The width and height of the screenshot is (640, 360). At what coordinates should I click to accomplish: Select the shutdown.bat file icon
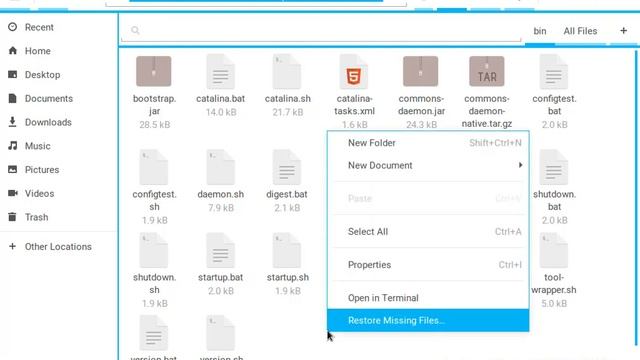point(554,167)
